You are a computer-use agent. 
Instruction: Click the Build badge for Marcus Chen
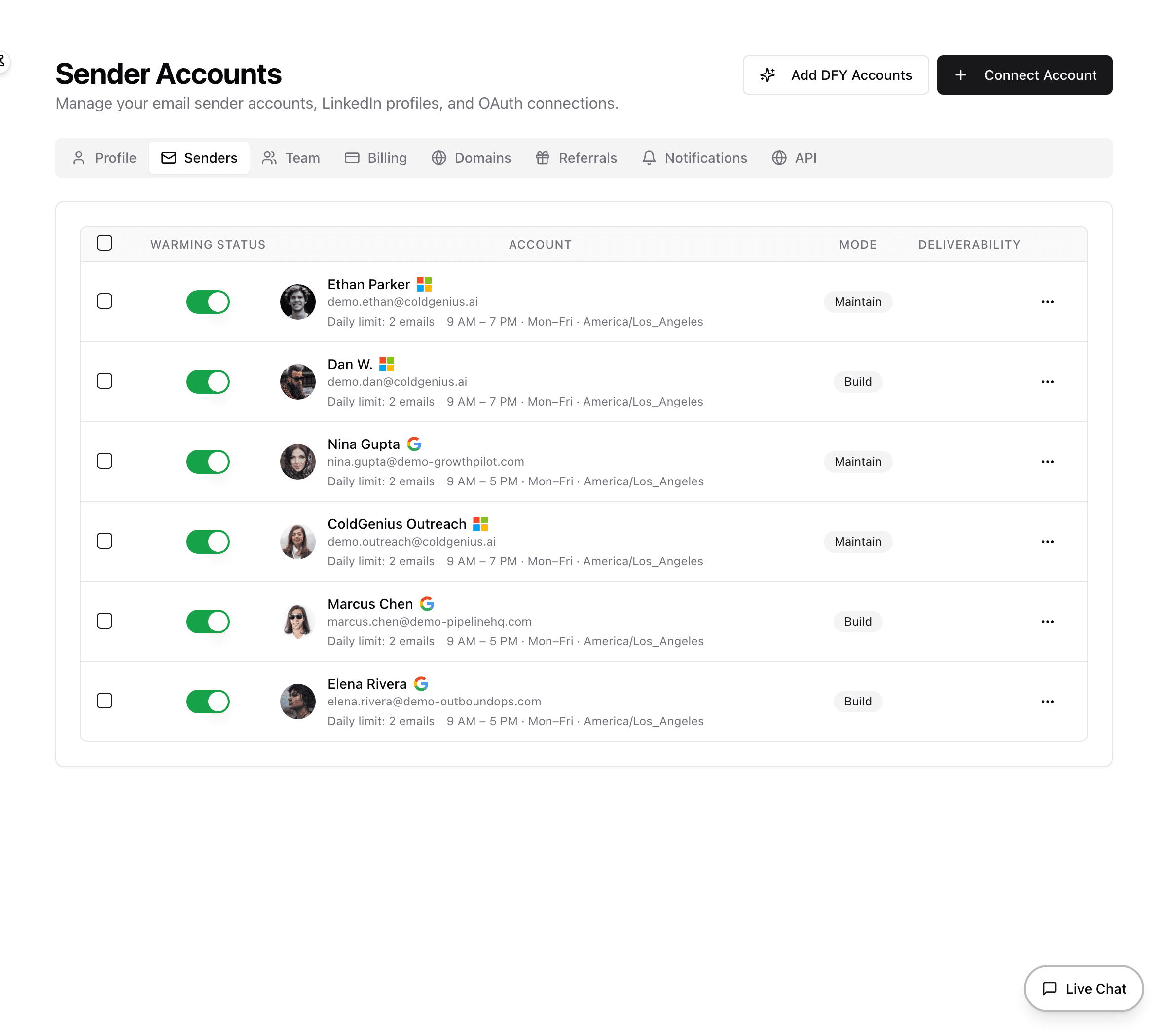click(858, 622)
